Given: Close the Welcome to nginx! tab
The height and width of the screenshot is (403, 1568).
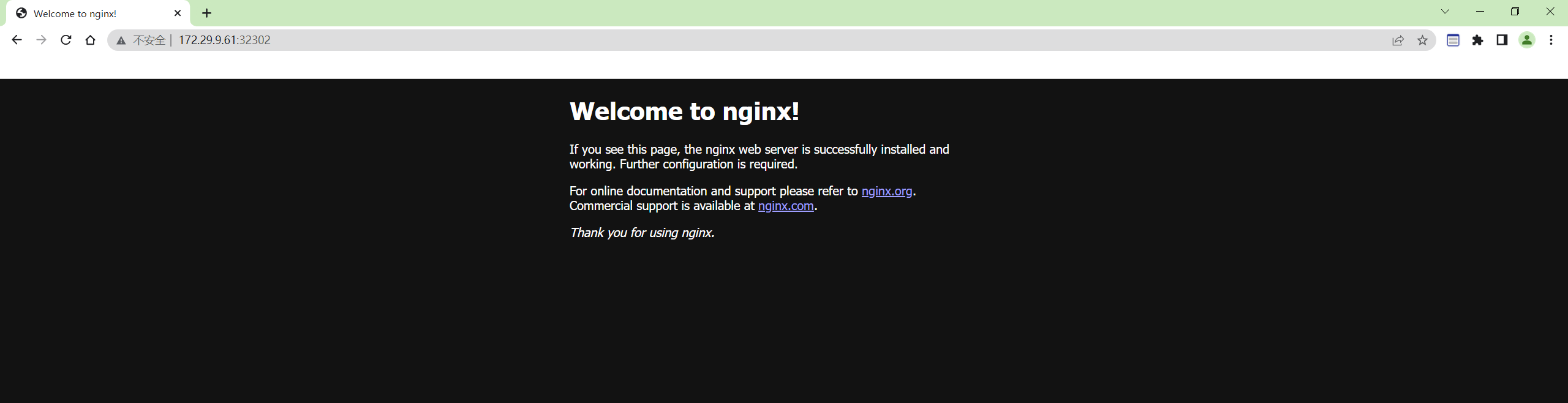Looking at the screenshot, I should [x=178, y=13].
